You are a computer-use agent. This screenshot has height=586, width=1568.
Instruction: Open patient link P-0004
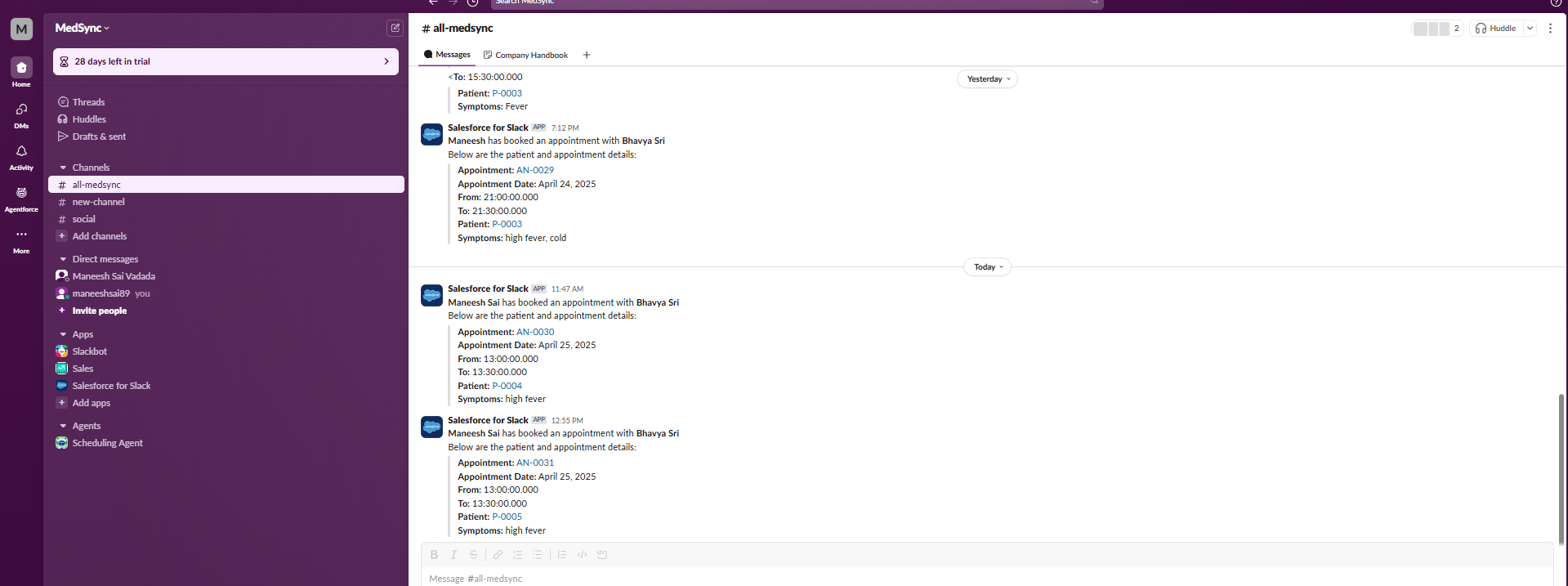(x=507, y=386)
